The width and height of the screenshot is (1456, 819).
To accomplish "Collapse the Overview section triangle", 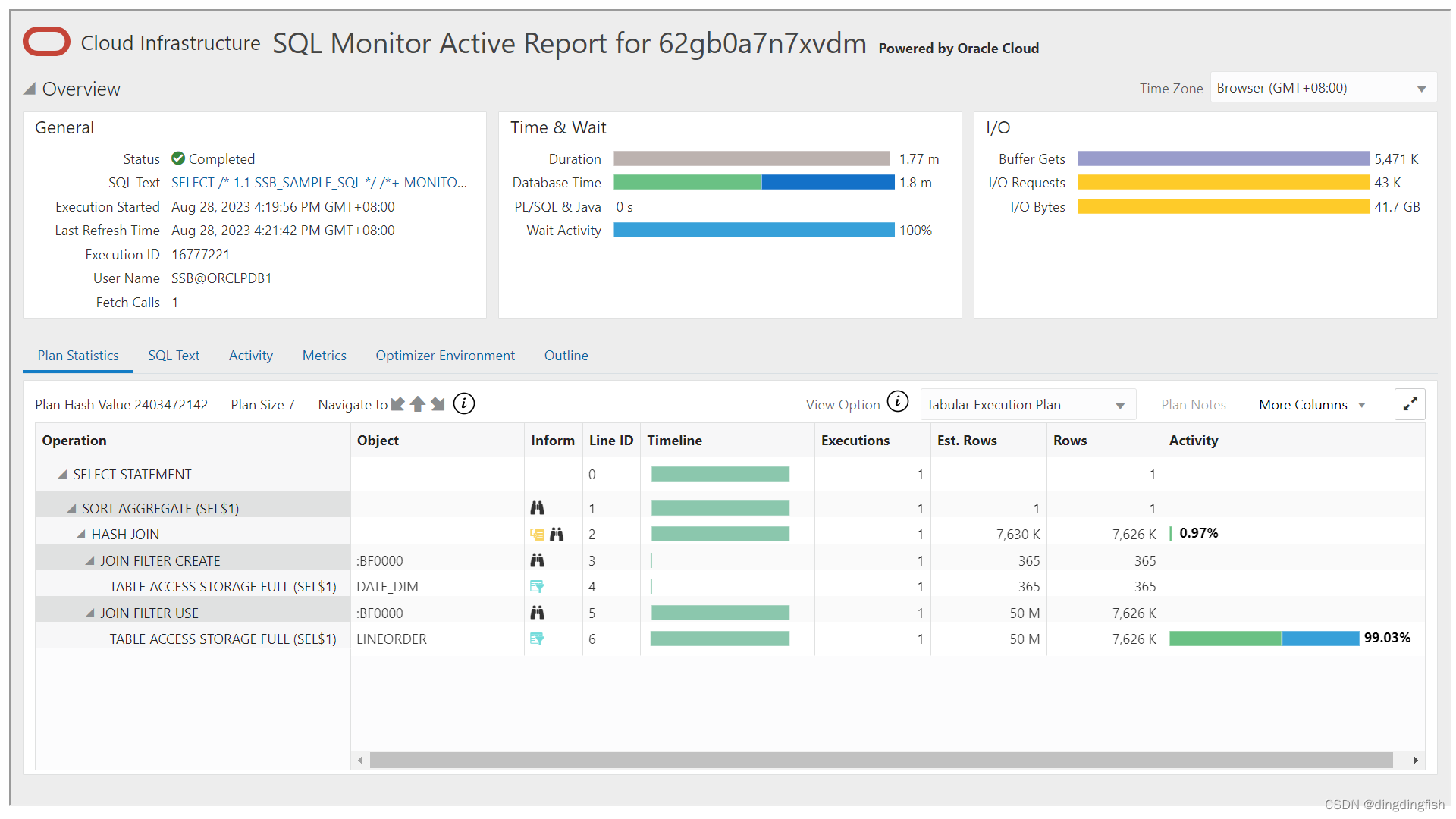I will coord(30,89).
